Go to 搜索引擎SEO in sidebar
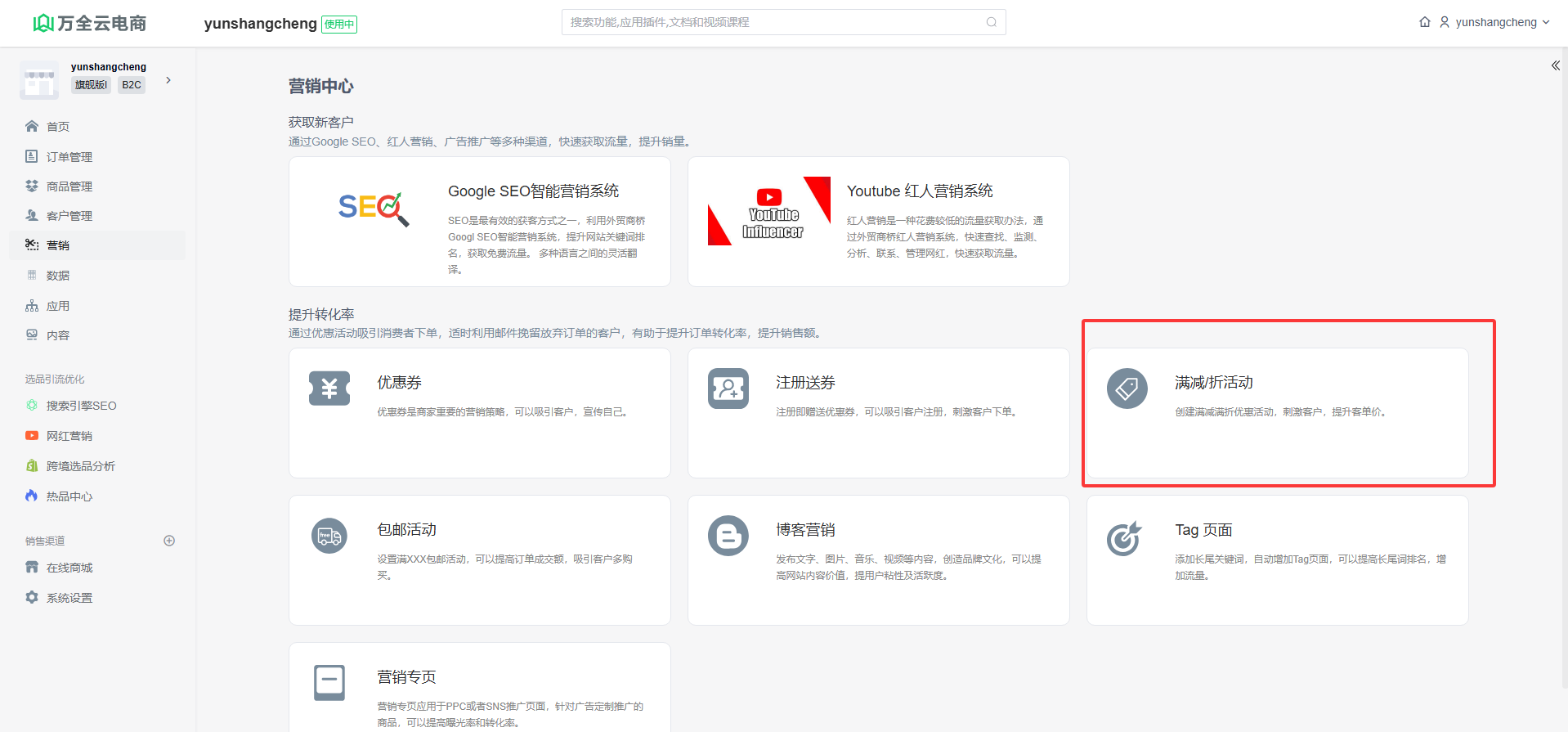Screen dimensions: 1568x732 coord(81,406)
